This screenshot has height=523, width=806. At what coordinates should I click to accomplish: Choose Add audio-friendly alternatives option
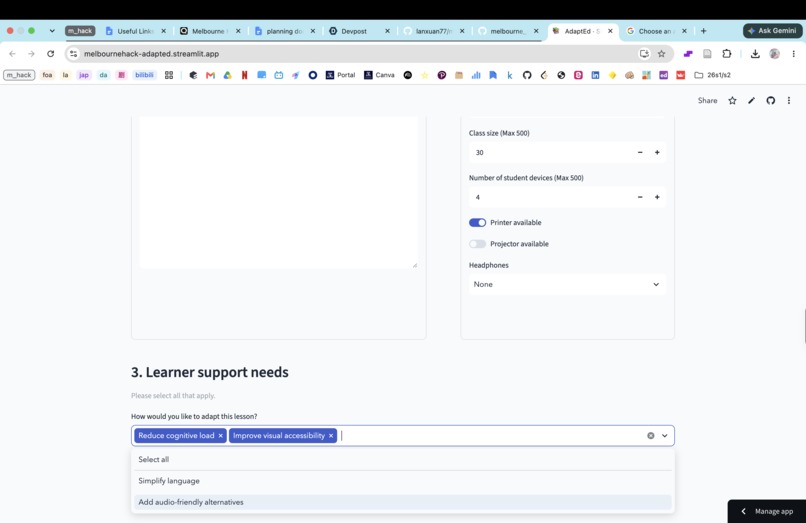(x=402, y=502)
